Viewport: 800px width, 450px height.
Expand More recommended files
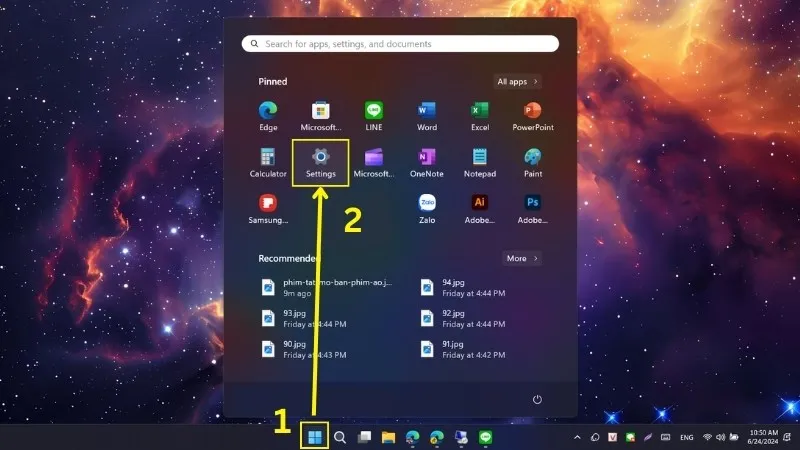coord(521,258)
